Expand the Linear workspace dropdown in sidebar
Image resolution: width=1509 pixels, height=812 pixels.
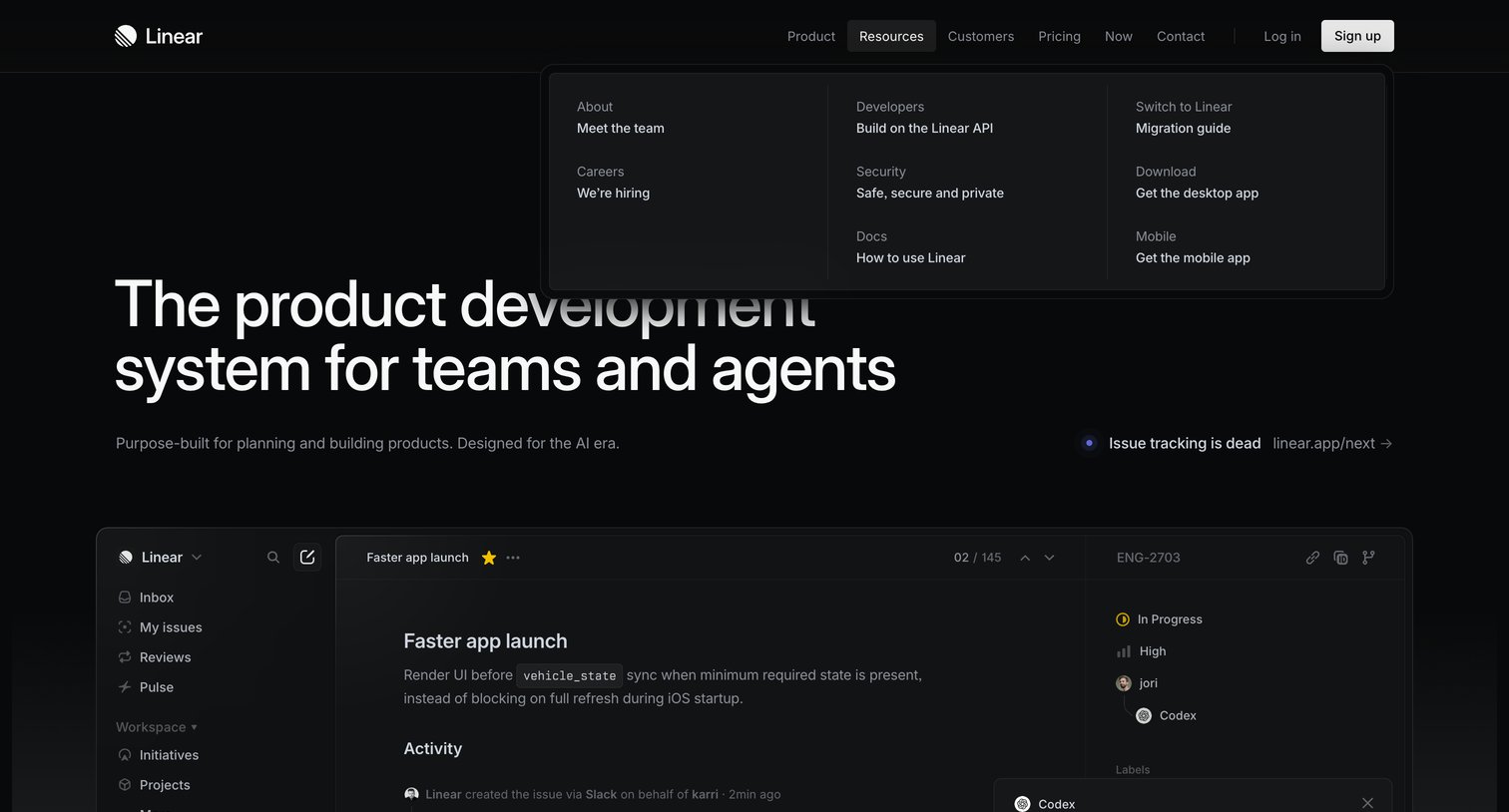point(160,558)
